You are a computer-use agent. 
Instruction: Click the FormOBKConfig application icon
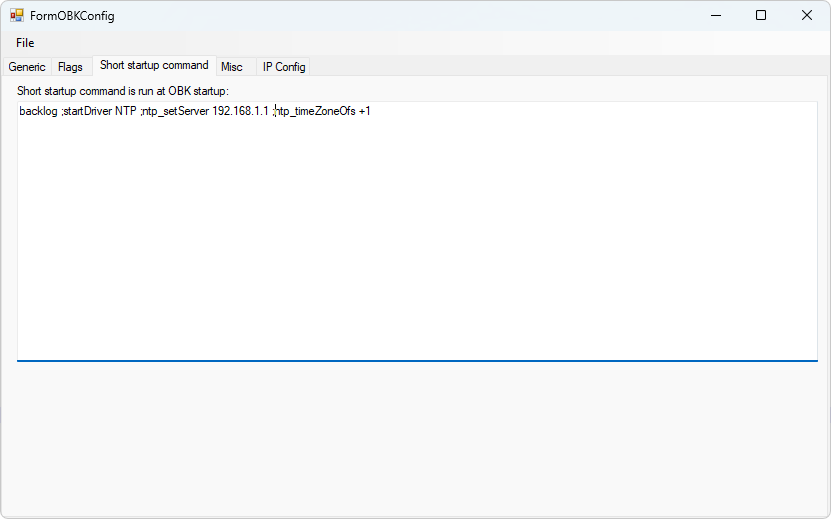click(x=17, y=15)
